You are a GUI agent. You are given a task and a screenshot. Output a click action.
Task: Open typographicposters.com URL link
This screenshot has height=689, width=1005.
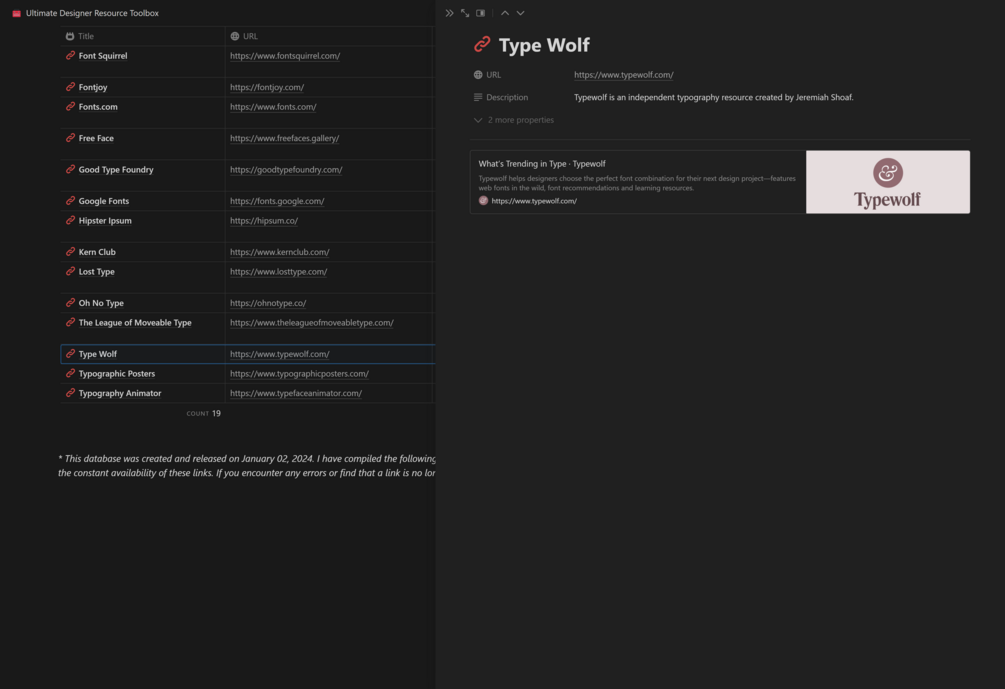(299, 374)
